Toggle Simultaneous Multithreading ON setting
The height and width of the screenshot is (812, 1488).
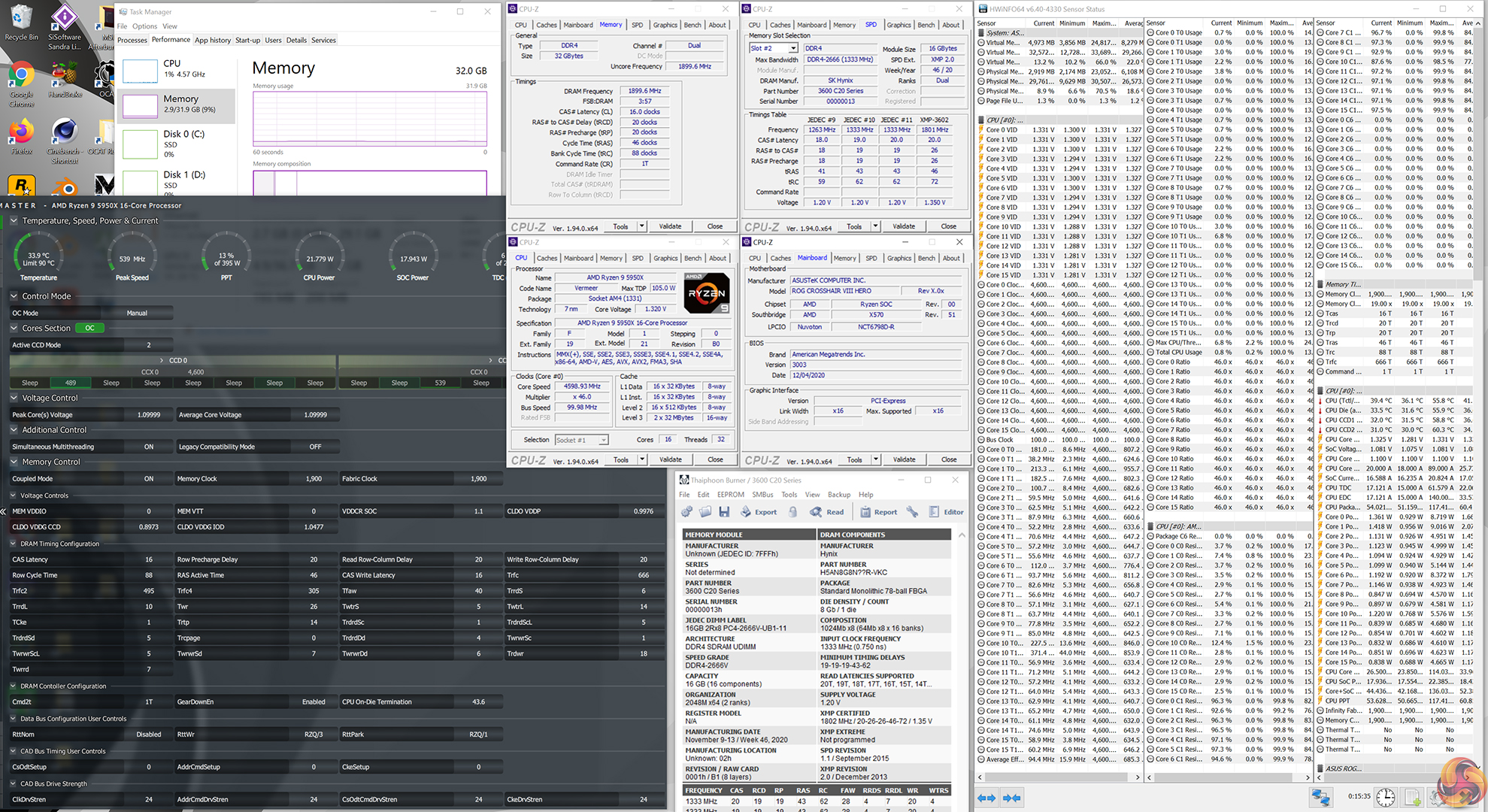click(x=148, y=447)
